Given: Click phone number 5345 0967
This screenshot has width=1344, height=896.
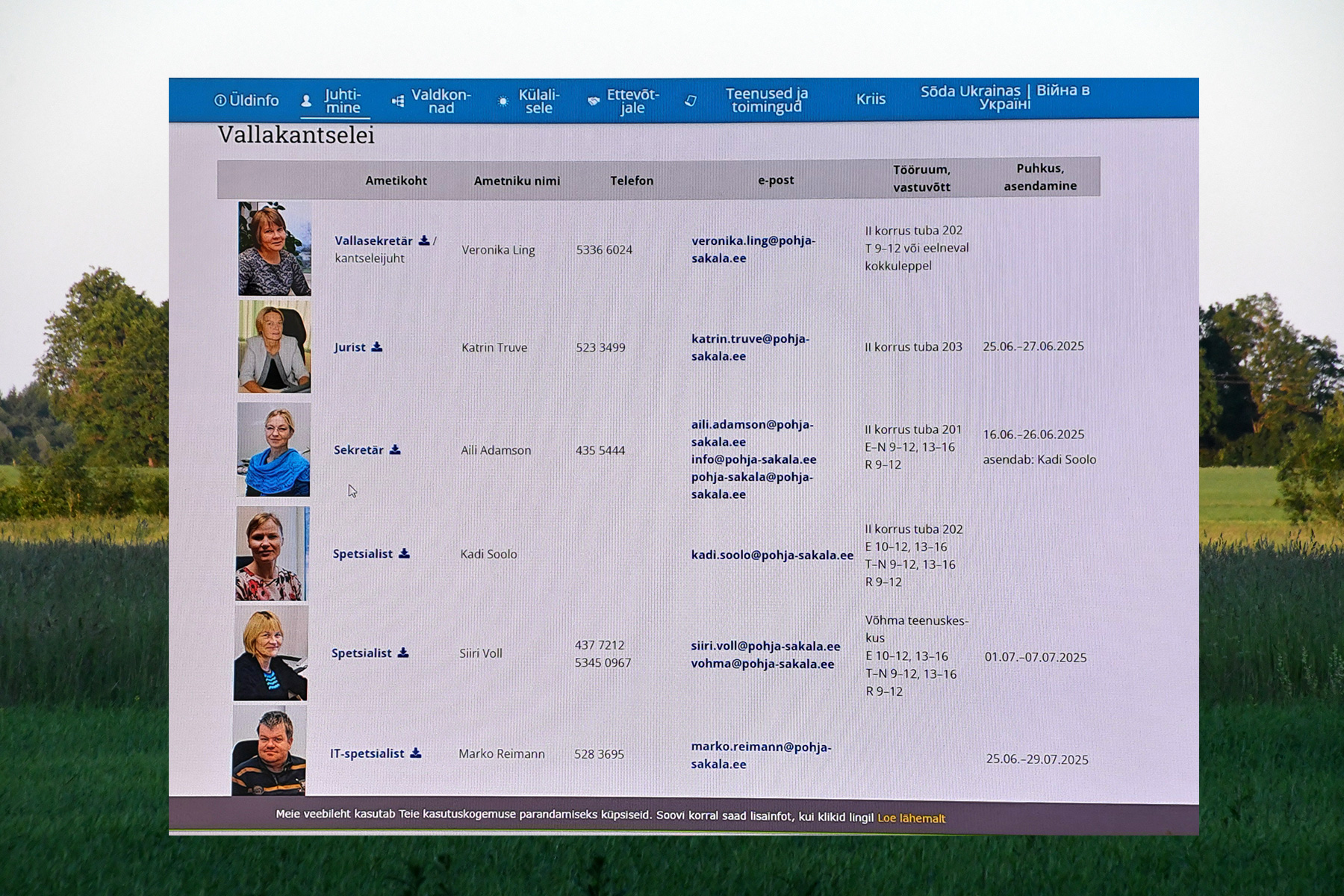Looking at the screenshot, I should click(x=603, y=663).
